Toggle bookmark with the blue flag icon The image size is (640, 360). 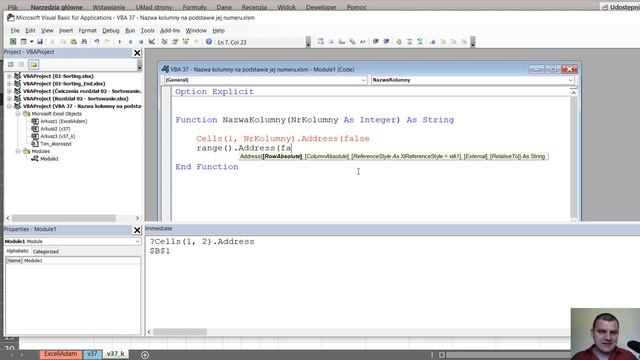pyautogui.click(x=433, y=42)
